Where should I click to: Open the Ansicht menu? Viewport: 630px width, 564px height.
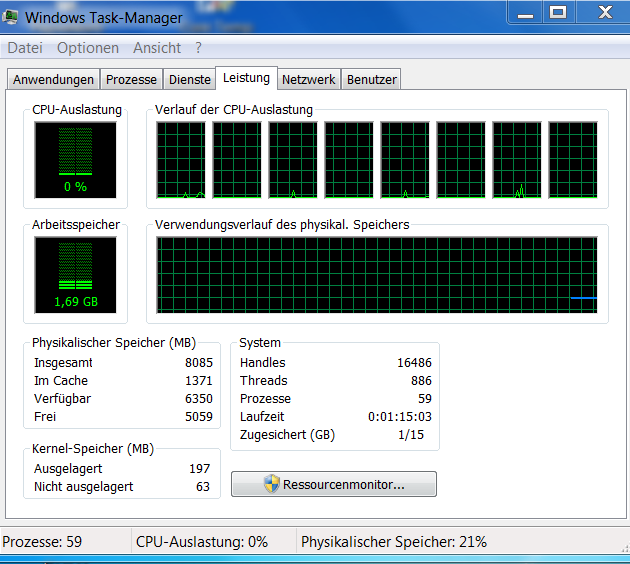point(157,48)
